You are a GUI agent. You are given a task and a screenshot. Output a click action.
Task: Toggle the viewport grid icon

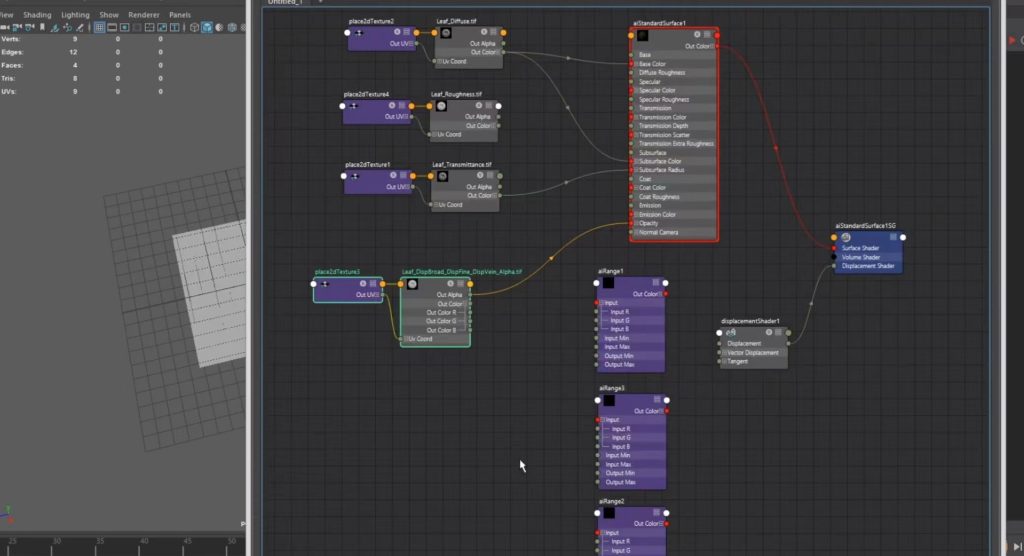pos(99,27)
